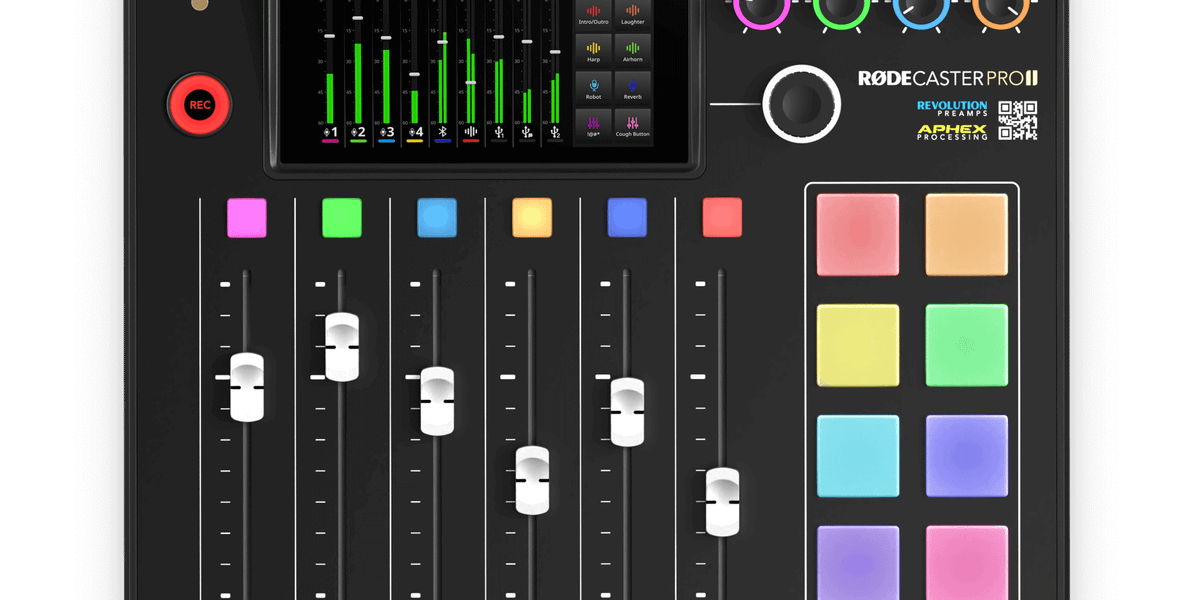Toggle the green channel two mute button
The width and height of the screenshot is (1200, 600).
pyautogui.click(x=341, y=216)
